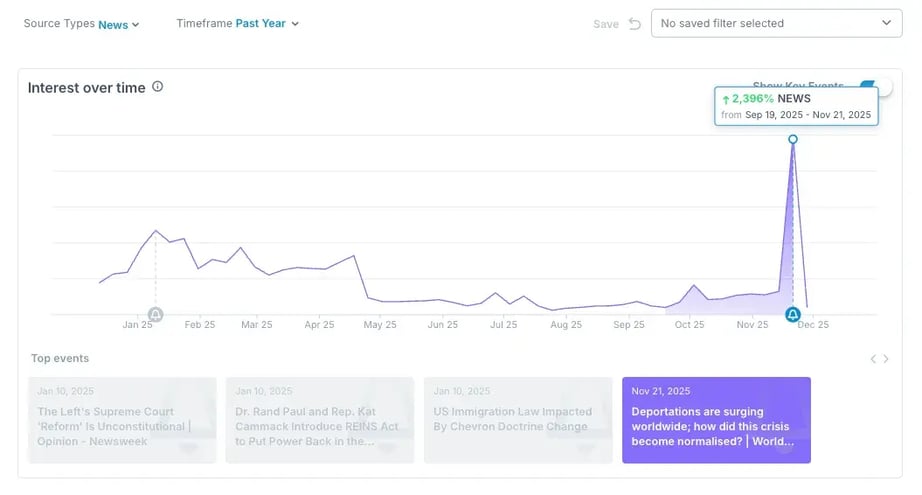Open the Left's Supreme Court Reform event card

pos(122,420)
